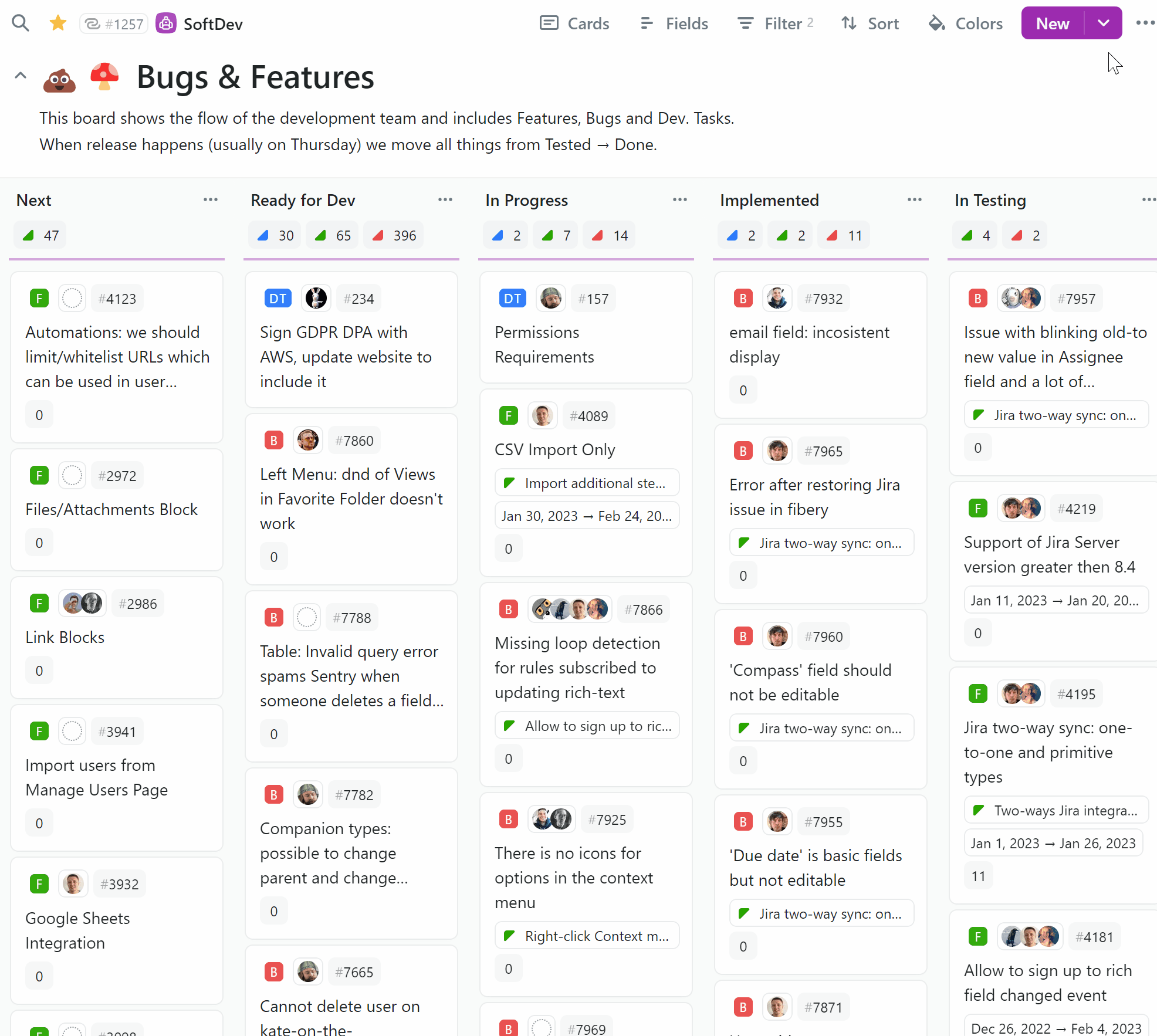Open the Next column options menu
Screen dimensions: 1157x1036
click(x=211, y=200)
